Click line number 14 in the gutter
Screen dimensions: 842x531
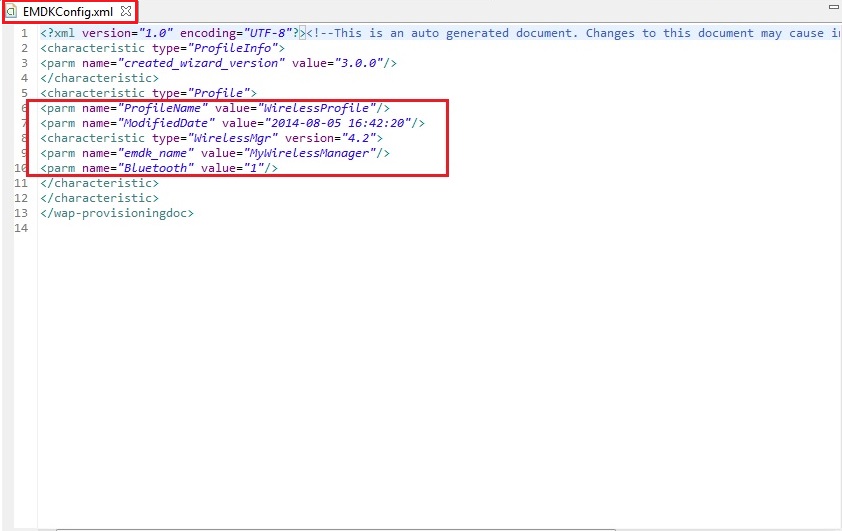pyautogui.click(x=23, y=228)
